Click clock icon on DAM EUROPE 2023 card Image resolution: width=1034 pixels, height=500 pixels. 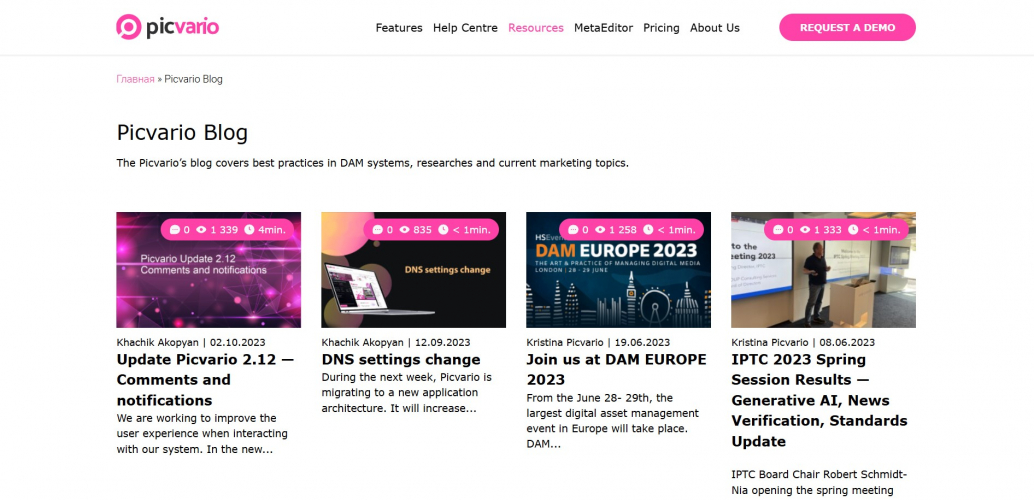(x=648, y=230)
